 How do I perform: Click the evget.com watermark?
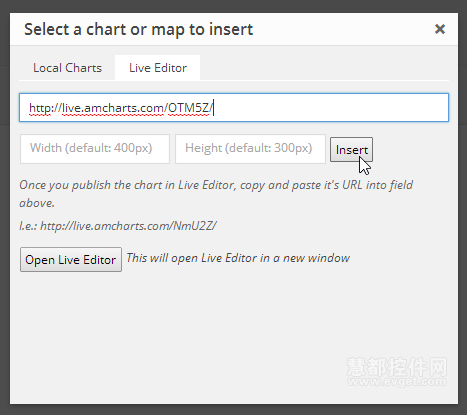tap(397, 372)
